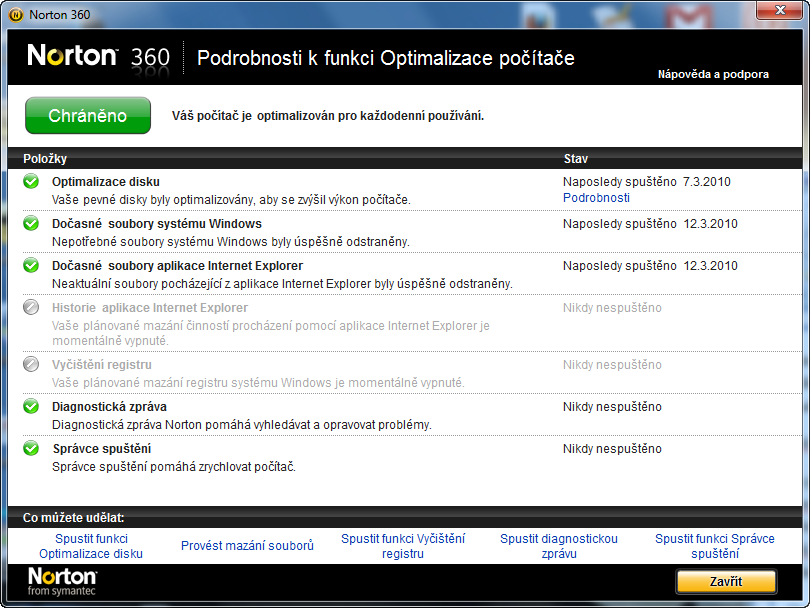The width and height of the screenshot is (810, 608).
Task: Click the Položky column header
Action: (x=45, y=159)
